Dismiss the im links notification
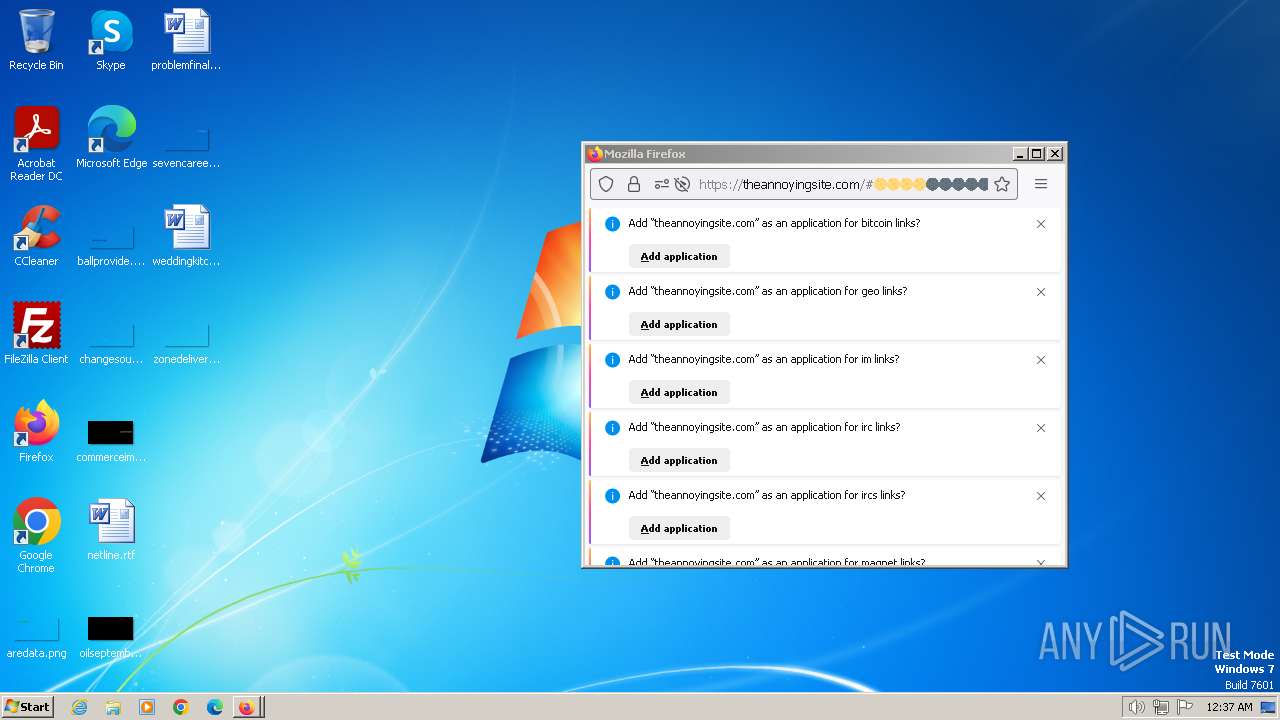The image size is (1280, 720). [1041, 360]
